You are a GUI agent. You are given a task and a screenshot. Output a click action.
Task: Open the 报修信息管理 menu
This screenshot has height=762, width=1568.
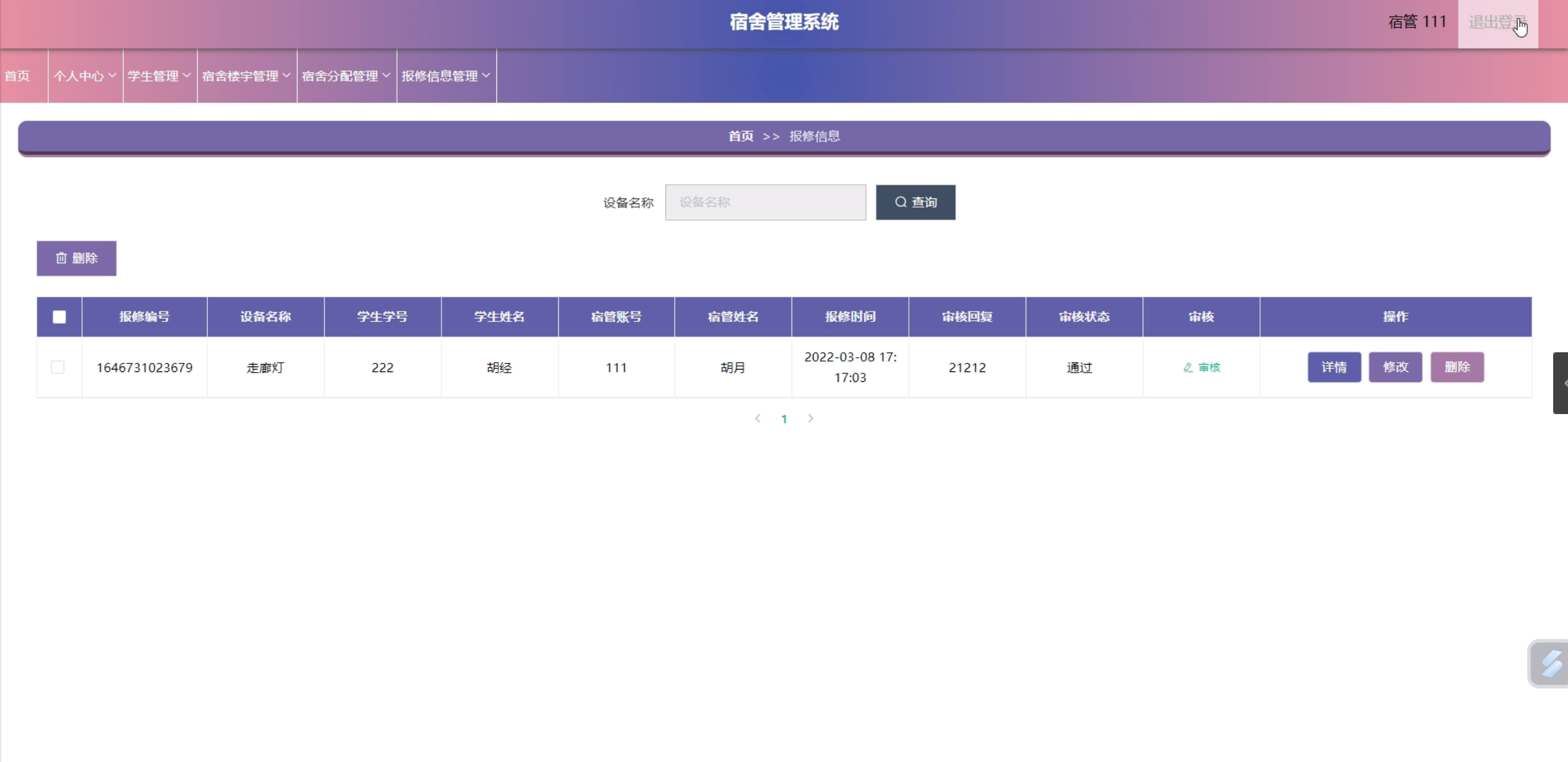point(446,76)
